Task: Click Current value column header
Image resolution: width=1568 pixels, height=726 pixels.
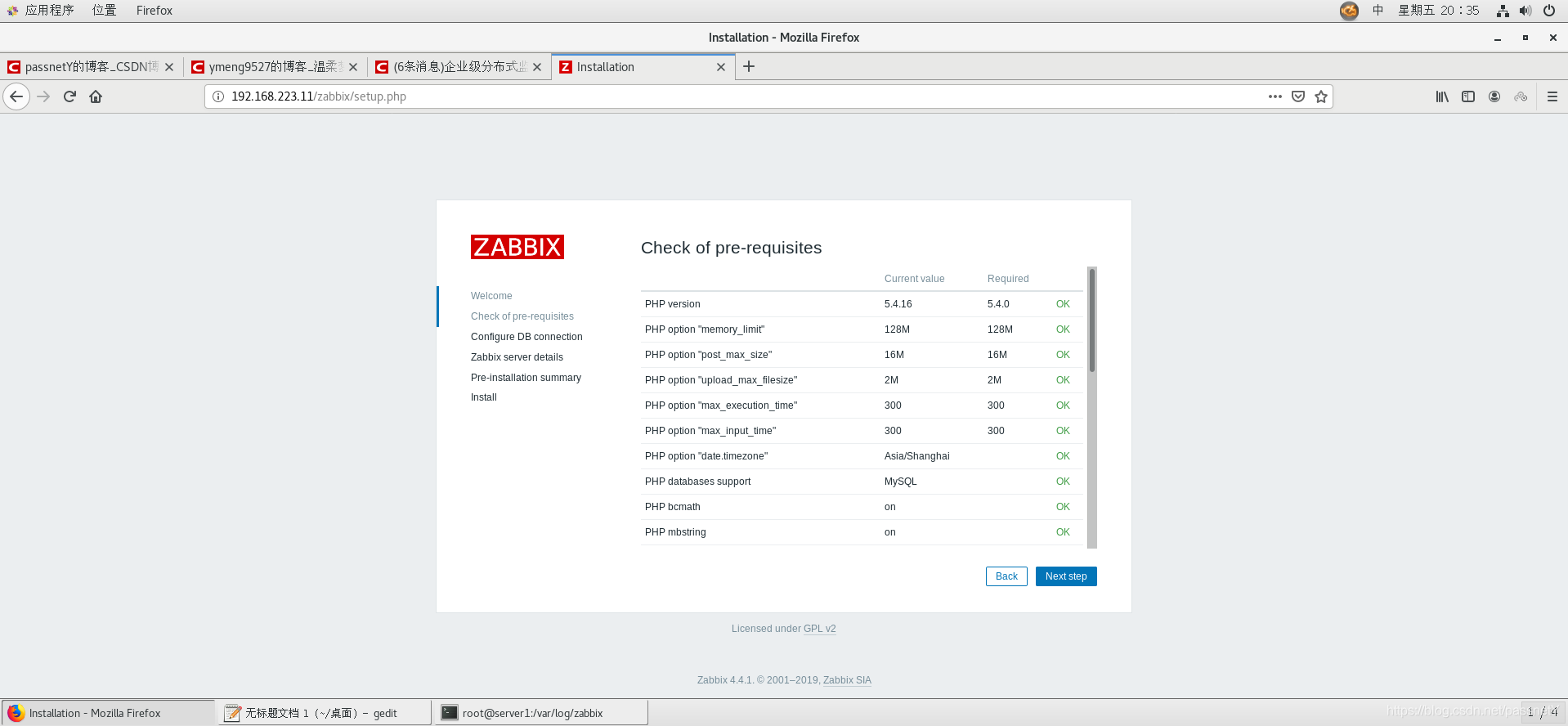Action: click(914, 279)
